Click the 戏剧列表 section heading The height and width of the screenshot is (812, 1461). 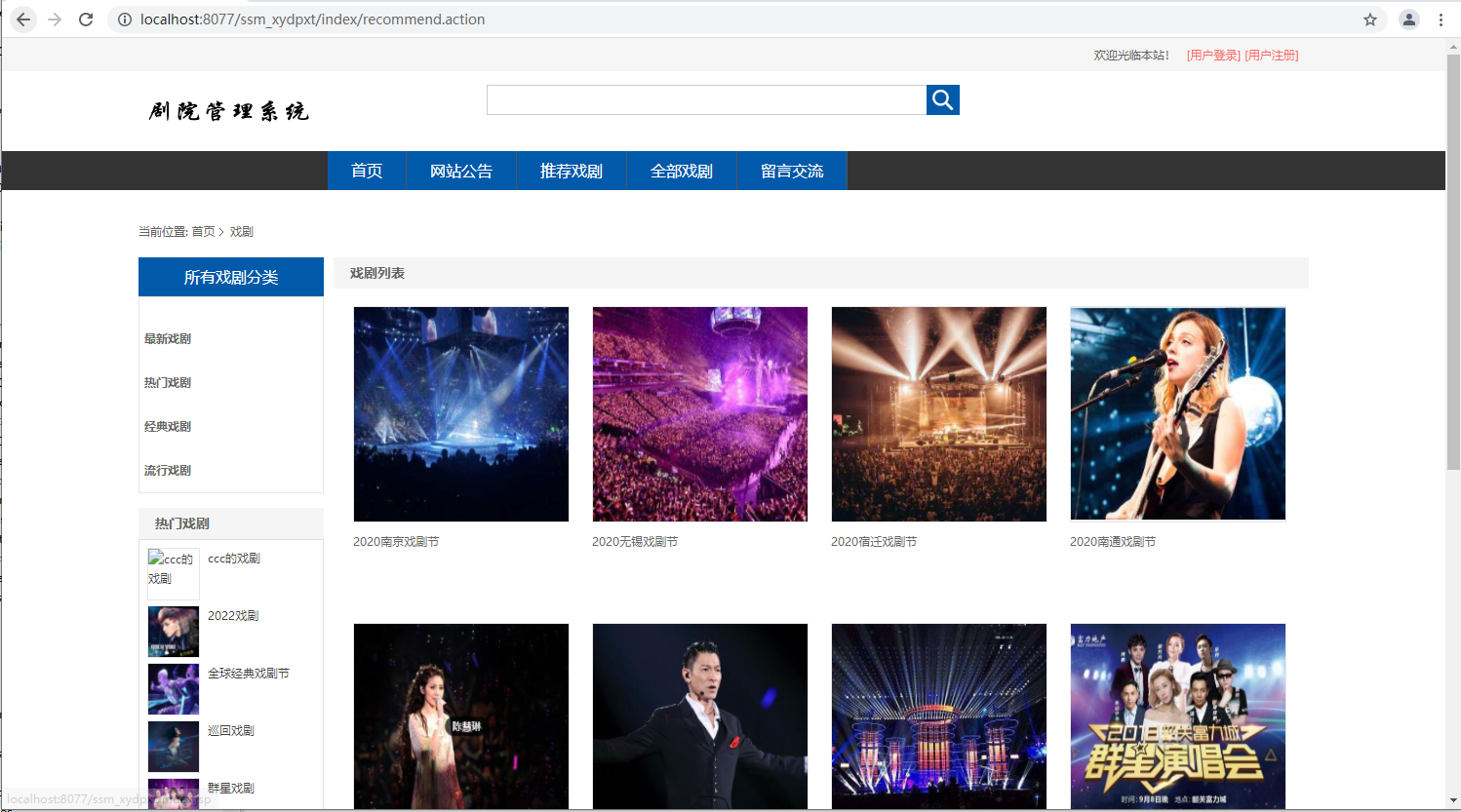(x=377, y=274)
